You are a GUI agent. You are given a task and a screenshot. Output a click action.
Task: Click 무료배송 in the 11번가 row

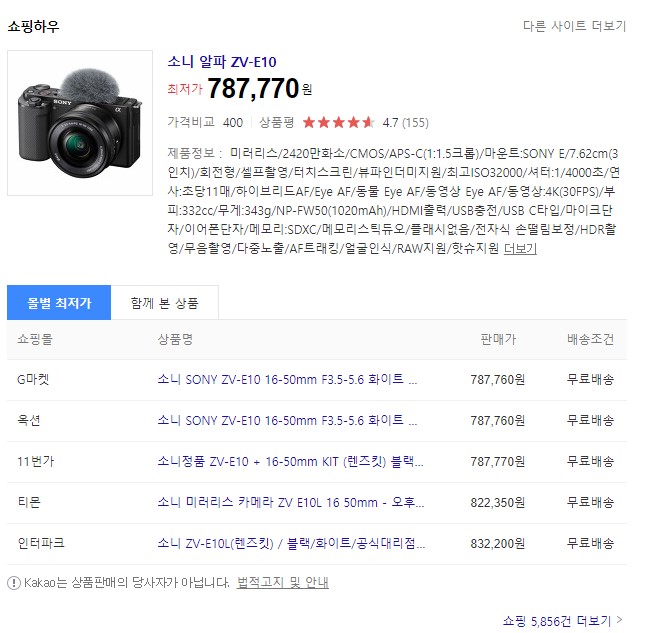[590, 461]
